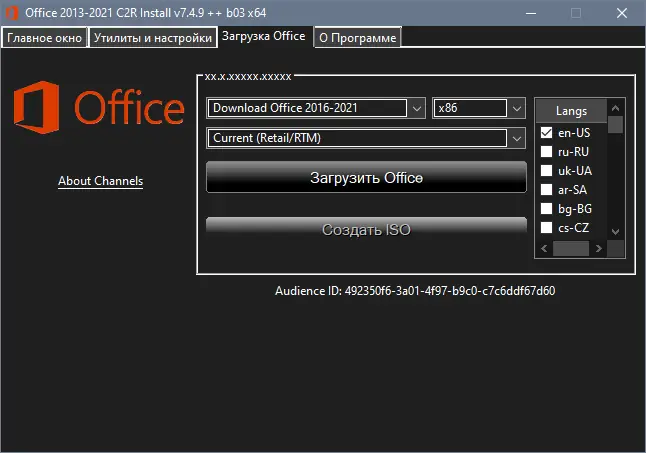Minimize the C2R Install window
The width and height of the screenshot is (646, 453).
coord(531,13)
